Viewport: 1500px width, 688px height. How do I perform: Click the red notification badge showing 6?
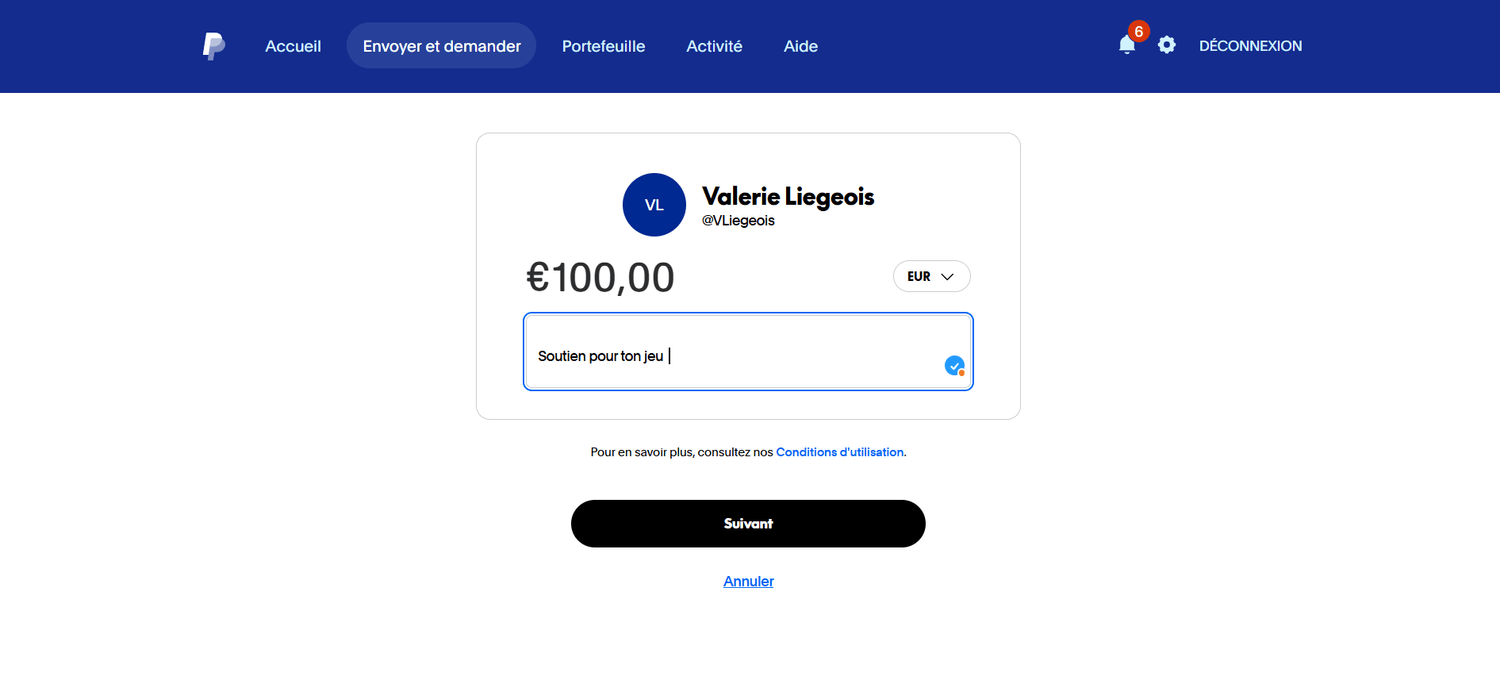(x=1138, y=31)
